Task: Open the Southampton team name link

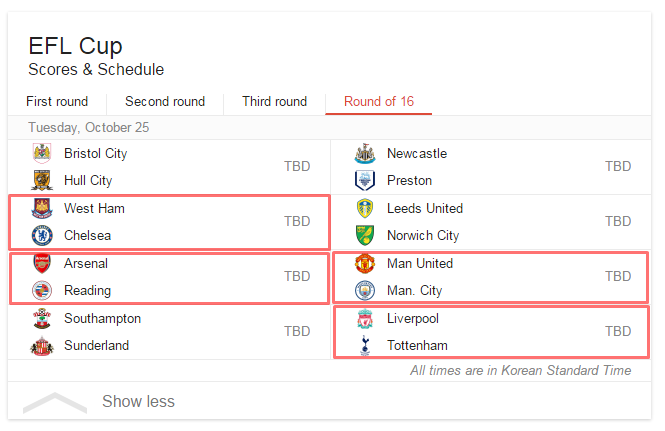Action: click(102, 319)
